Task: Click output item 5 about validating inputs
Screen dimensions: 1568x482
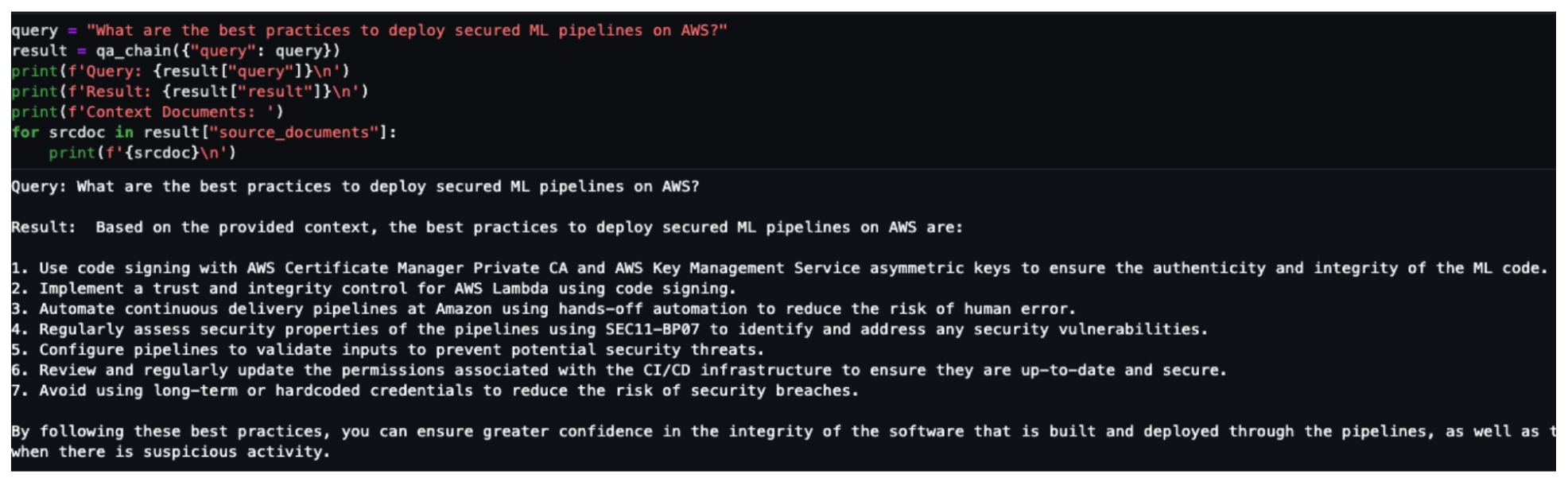Action: click(x=387, y=350)
